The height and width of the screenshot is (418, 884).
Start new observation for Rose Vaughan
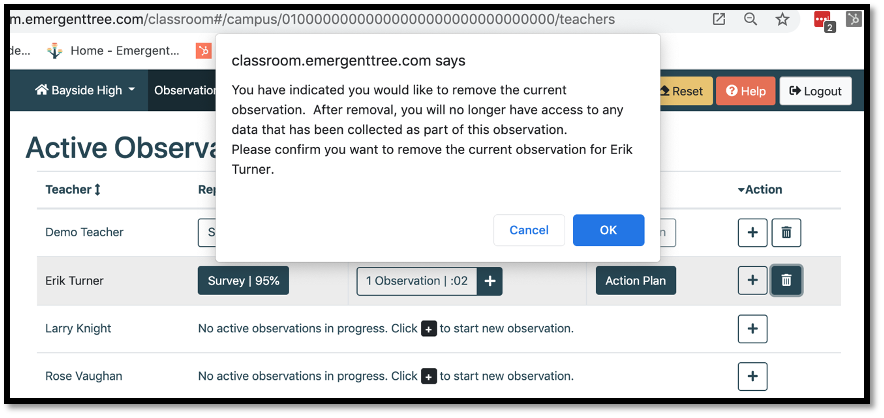coord(753,377)
